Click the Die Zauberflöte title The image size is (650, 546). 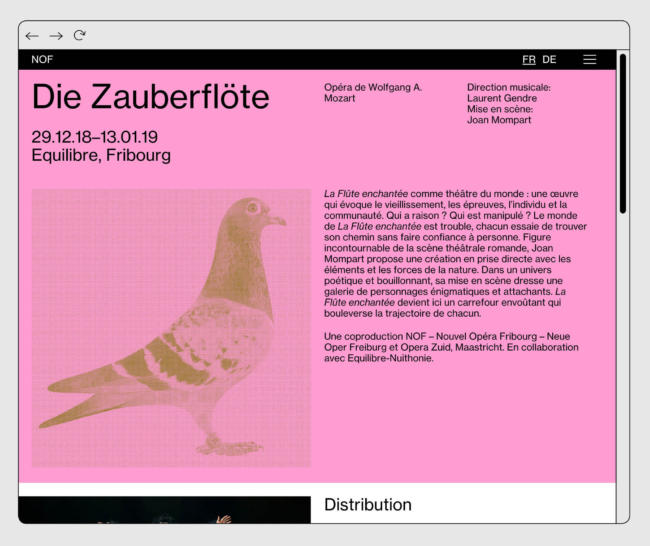point(150,97)
